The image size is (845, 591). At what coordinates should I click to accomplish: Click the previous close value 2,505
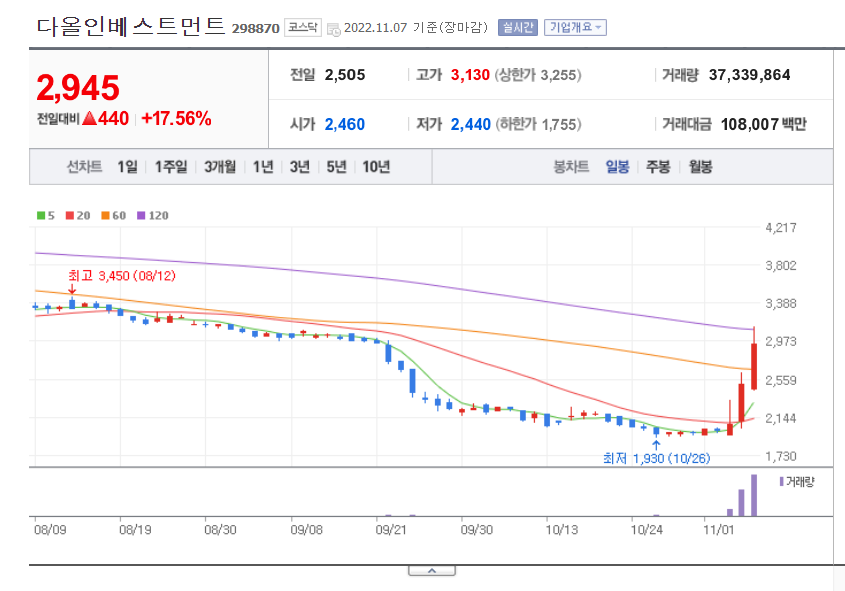point(345,75)
